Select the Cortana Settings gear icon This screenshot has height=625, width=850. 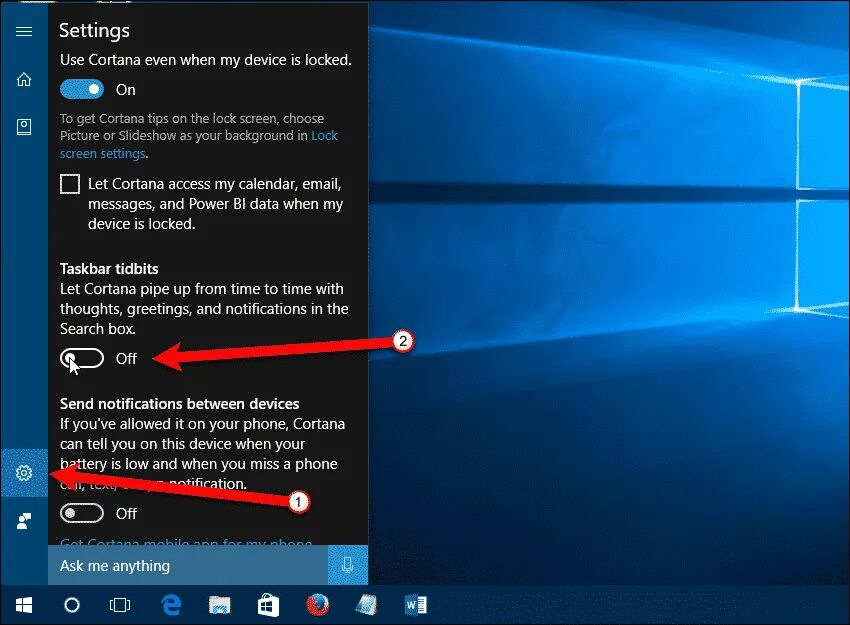point(24,473)
